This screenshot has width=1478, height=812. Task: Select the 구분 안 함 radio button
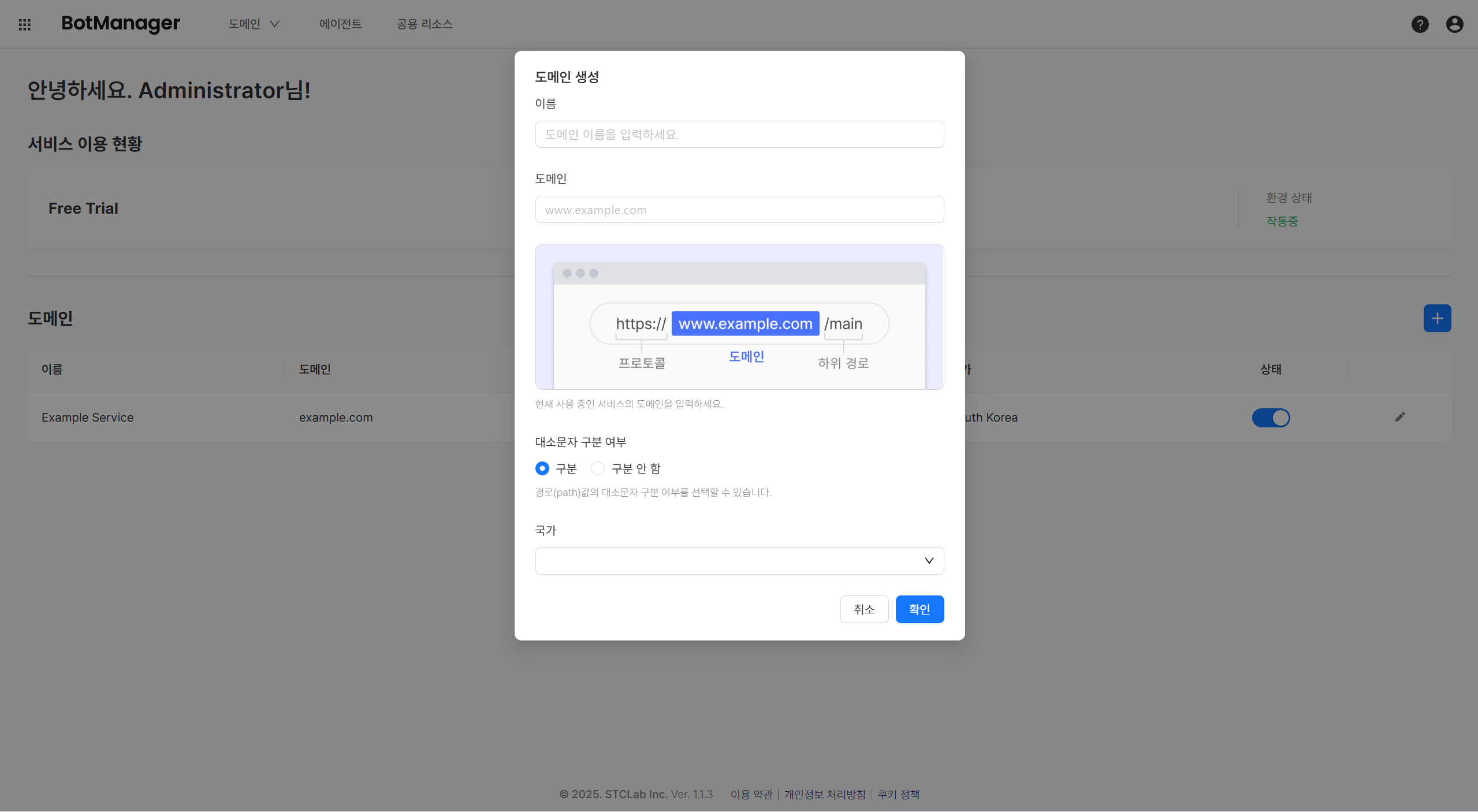pos(597,468)
